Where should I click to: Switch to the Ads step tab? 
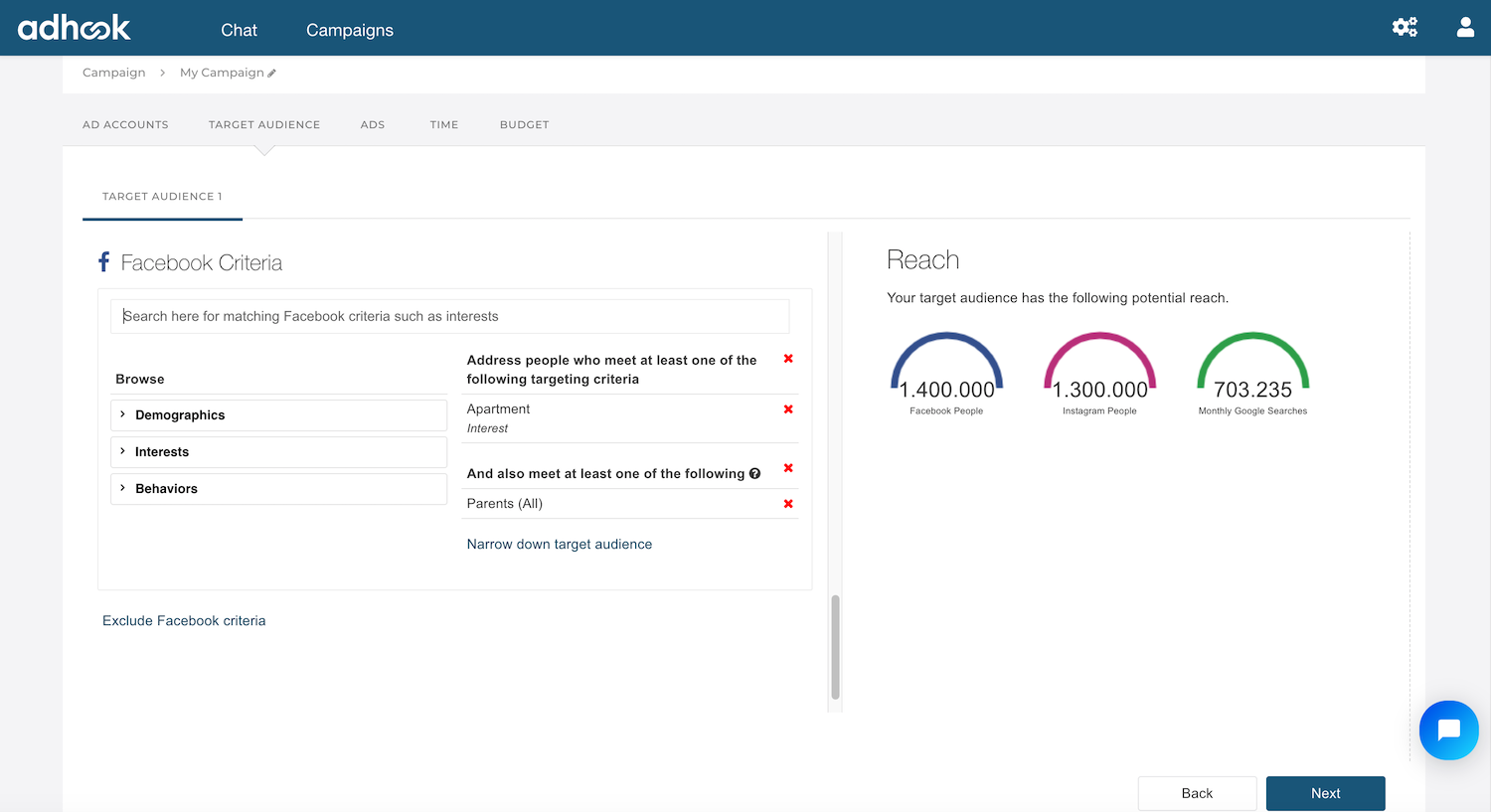click(x=373, y=125)
